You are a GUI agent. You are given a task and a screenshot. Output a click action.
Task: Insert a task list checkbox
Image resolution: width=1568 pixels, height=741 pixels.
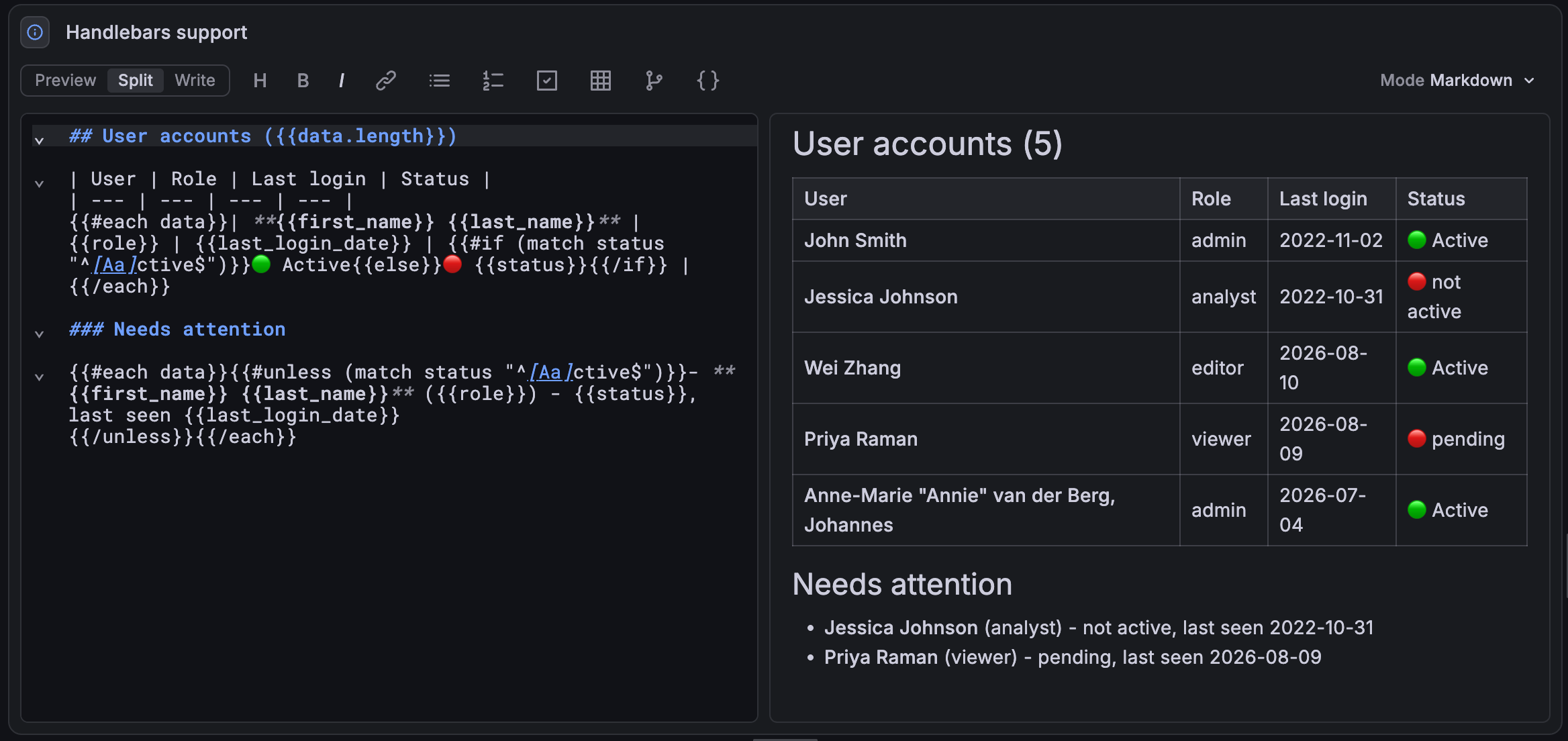pyautogui.click(x=547, y=81)
